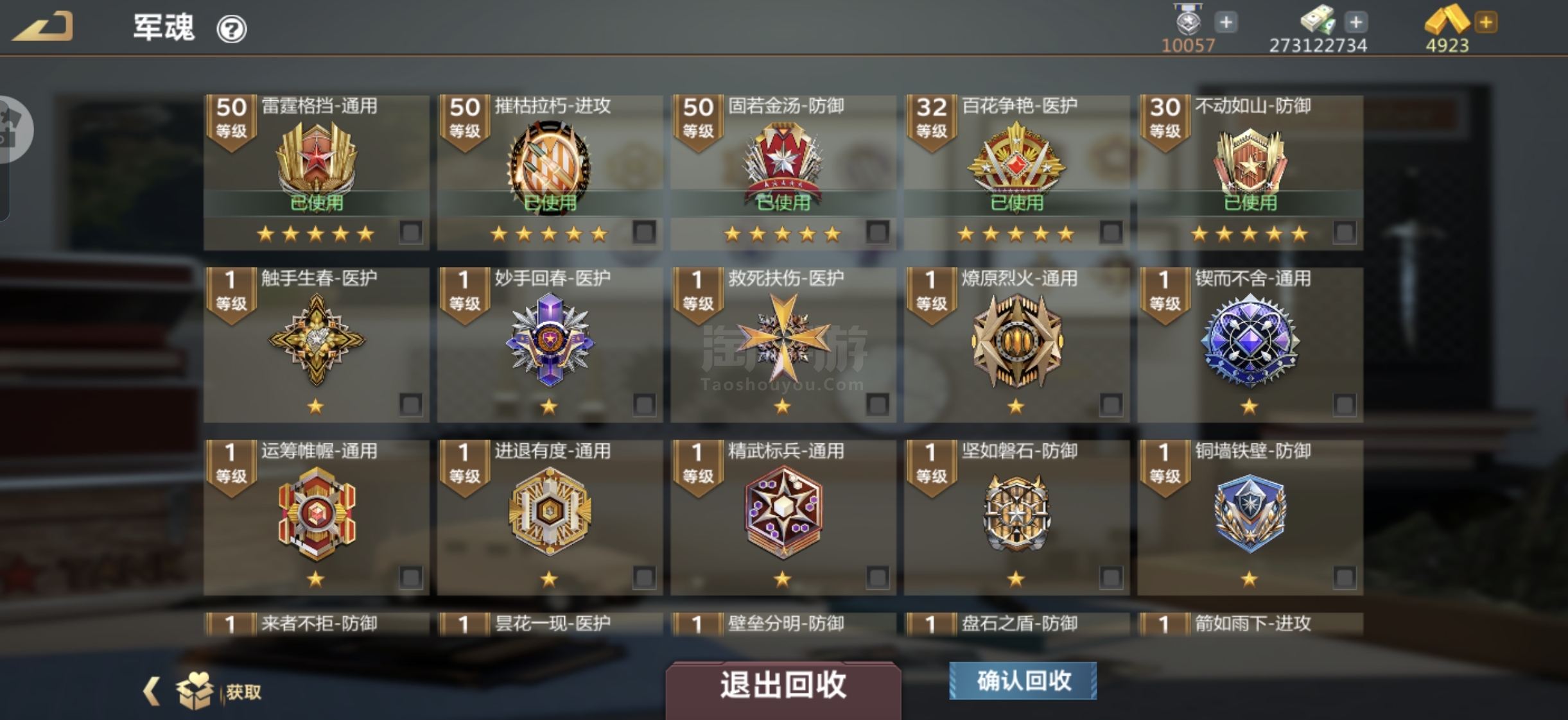1568x720 pixels.
Task: Select the partially visible 来者不拒-防御 card
Action: [317, 624]
